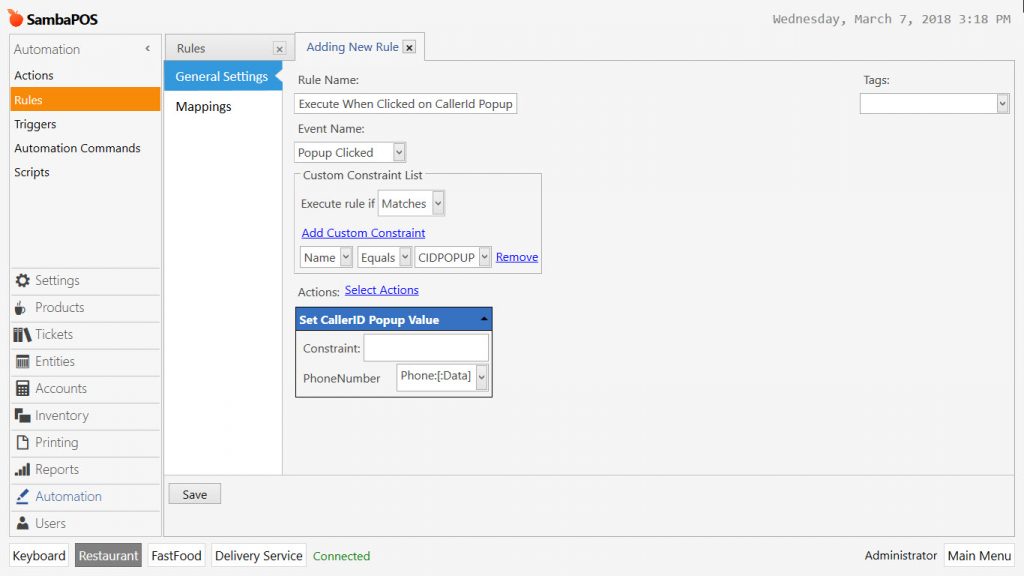Click the Add Custom Constraint link
Viewport: 1024px width, 576px height.
[363, 232]
